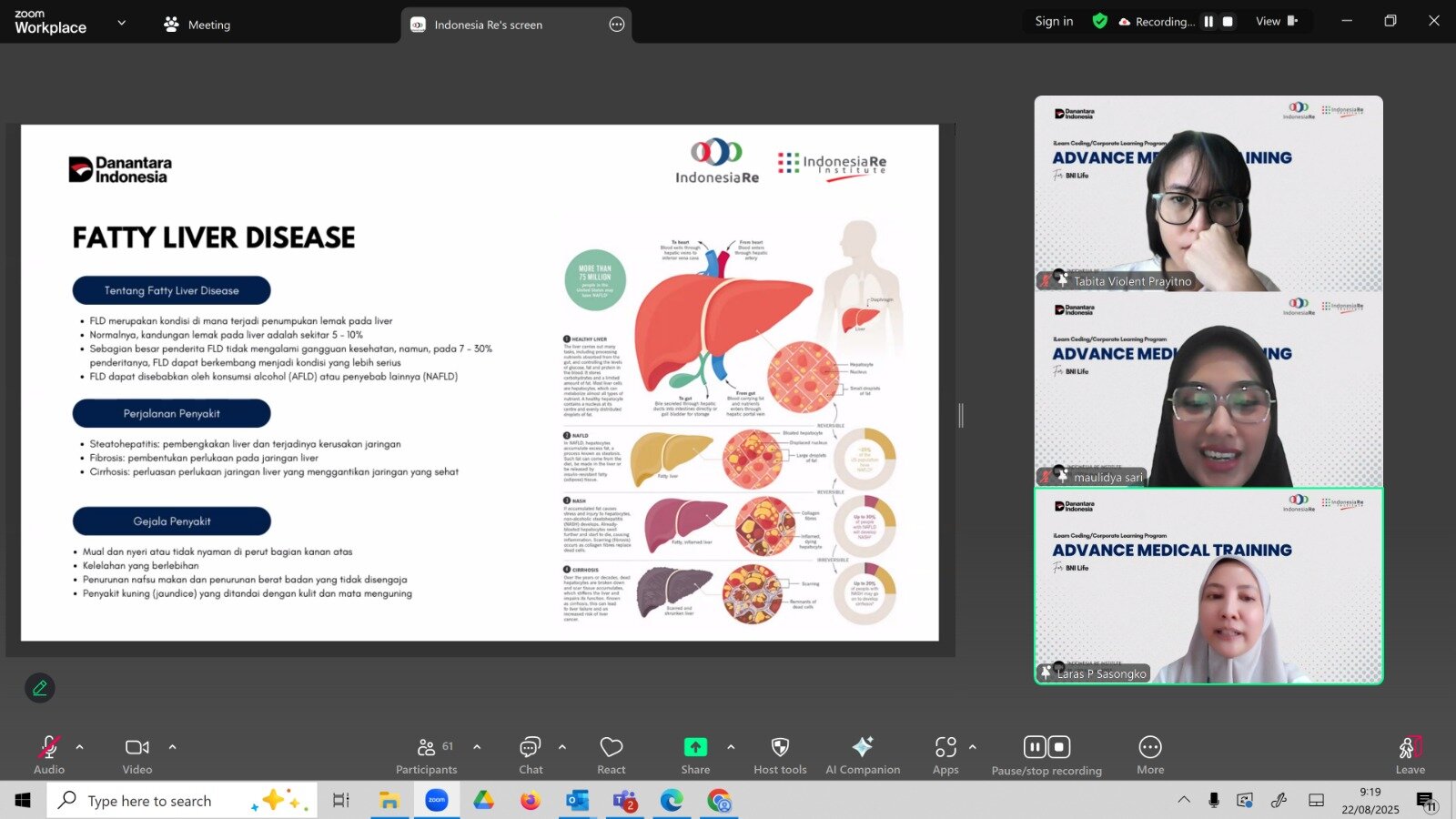Open the Apps icon
1456x819 pixels.
point(945,754)
